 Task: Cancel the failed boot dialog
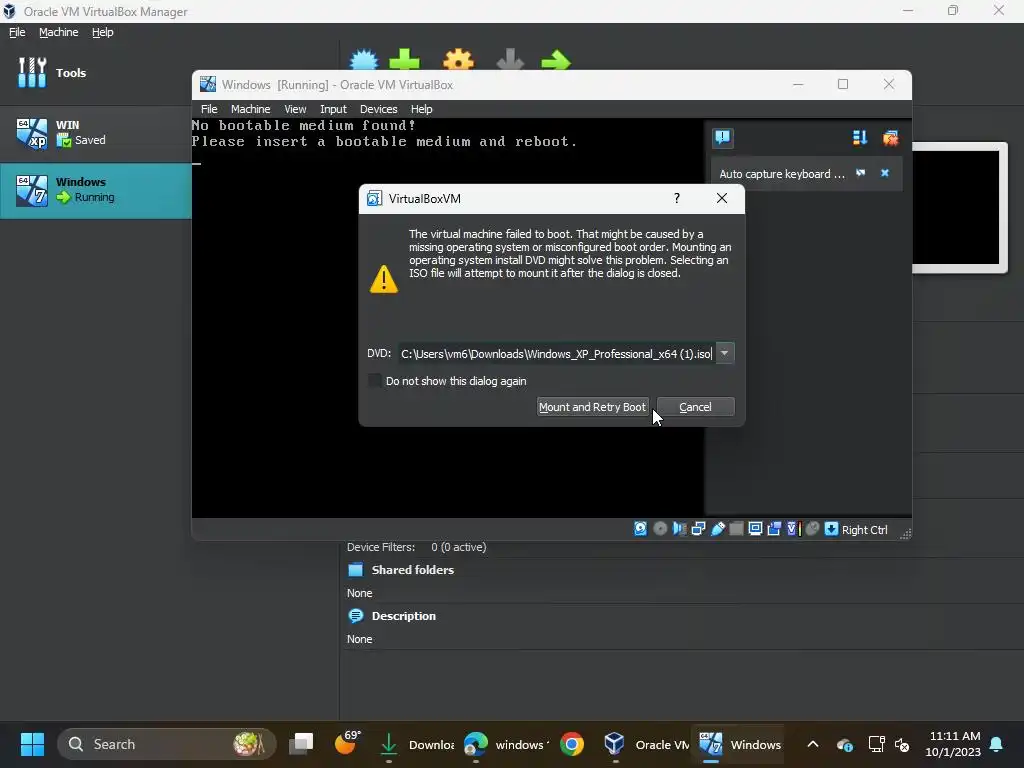(x=696, y=407)
